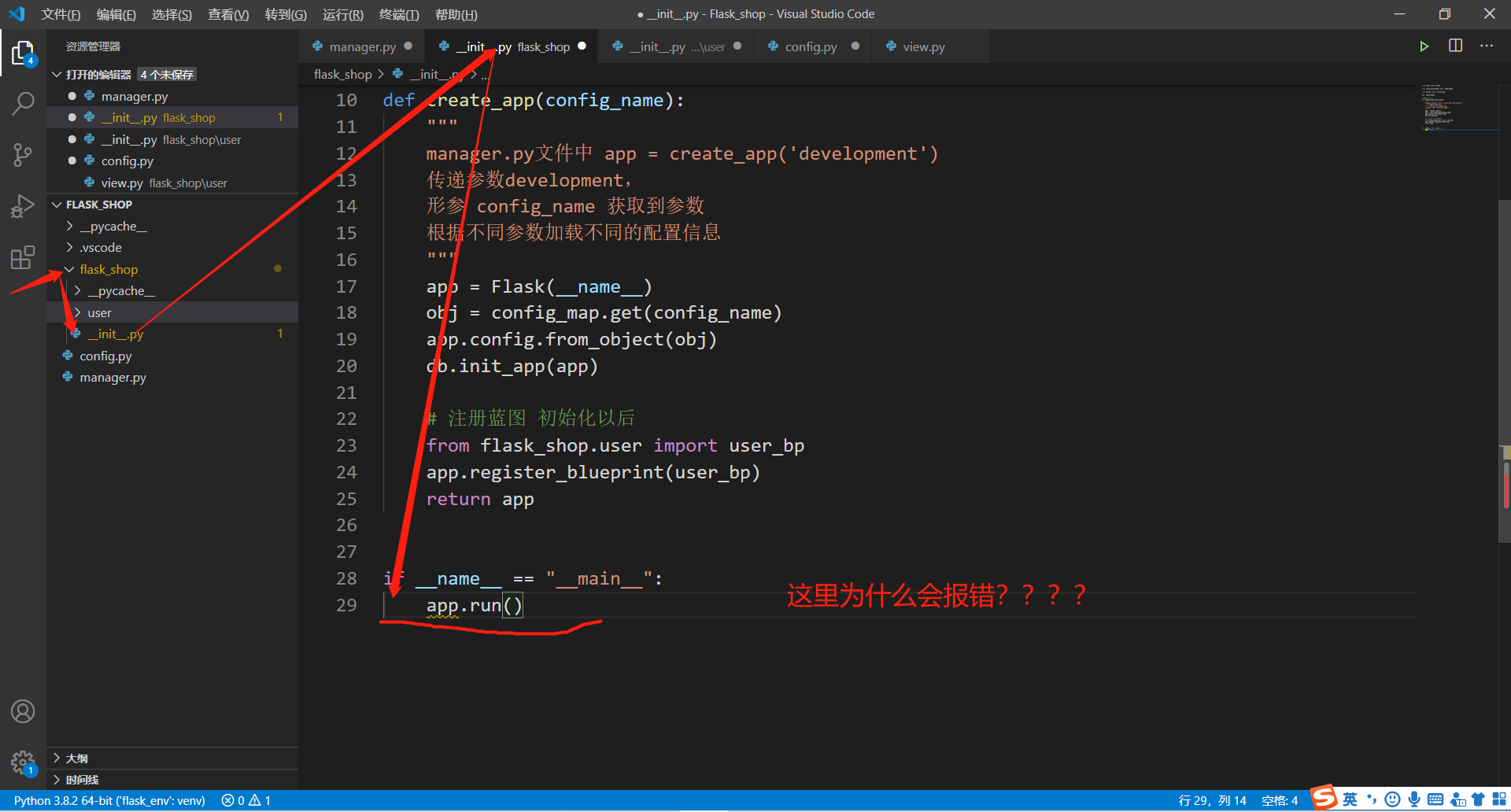Image resolution: width=1511 pixels, height=812 pixels.
Task: Open the 运行(R) menu
Action: click(x=342, y=14)
